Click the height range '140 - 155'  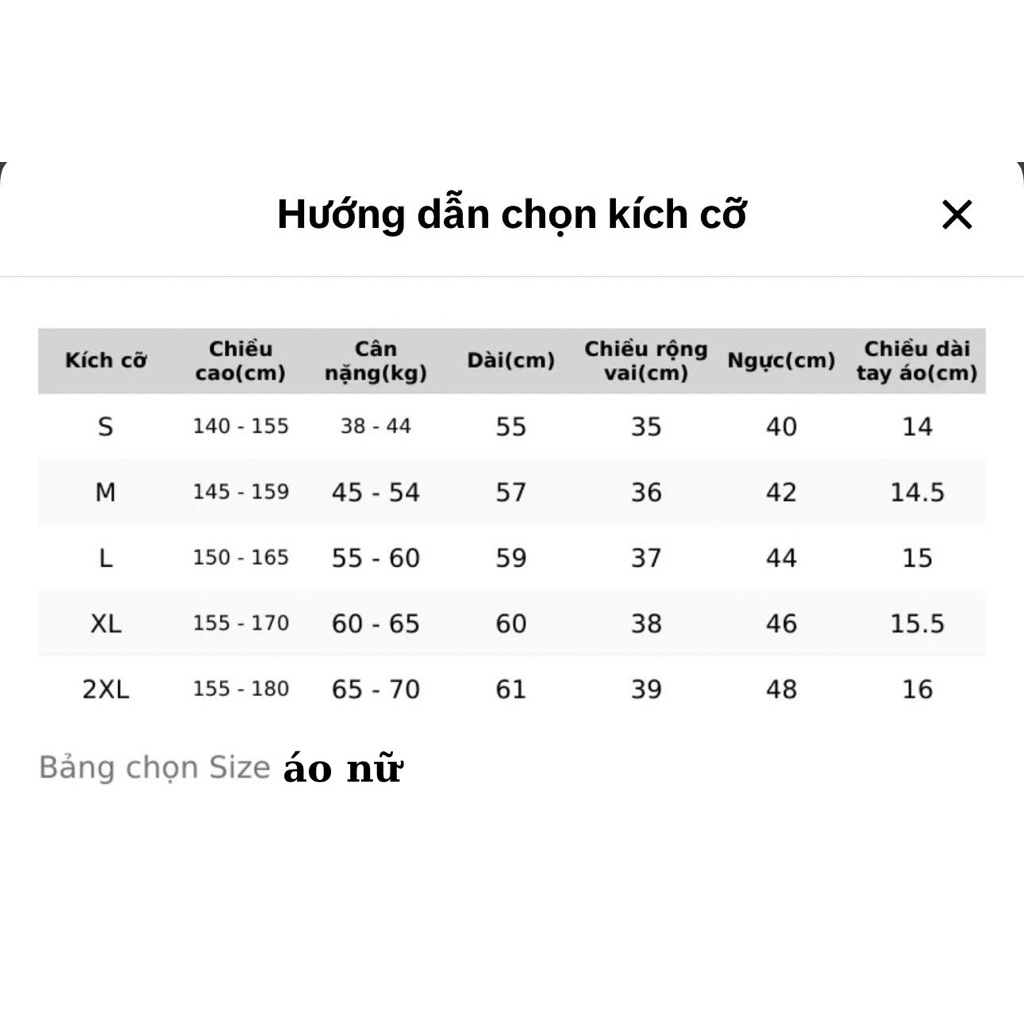pyautogui.click(x=240, y=427)
